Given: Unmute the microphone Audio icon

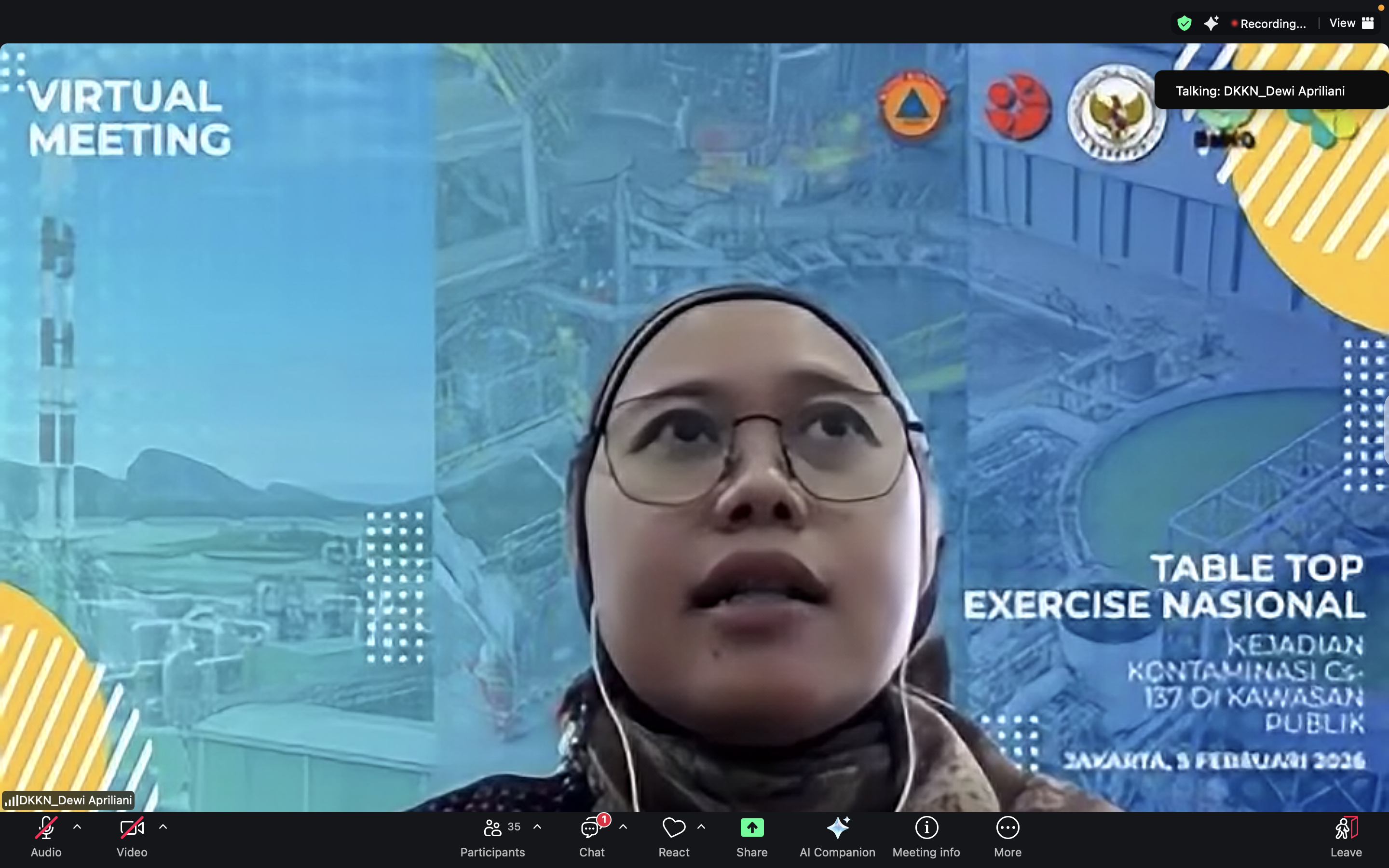Looking at the screenshot, I should [x=46, y=828].
